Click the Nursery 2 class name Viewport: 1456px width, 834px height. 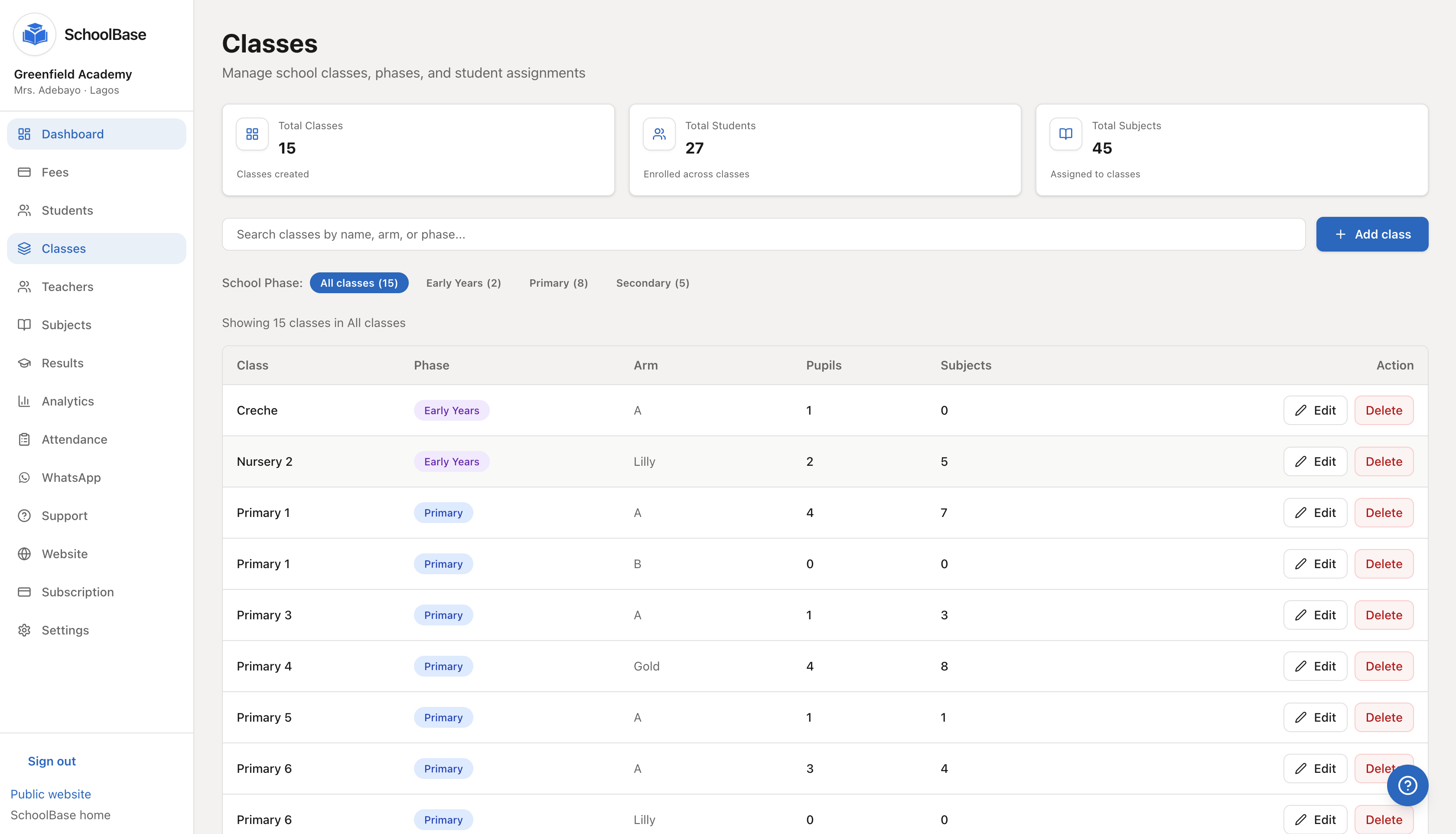pyautogui.click(x=264, y=462)
